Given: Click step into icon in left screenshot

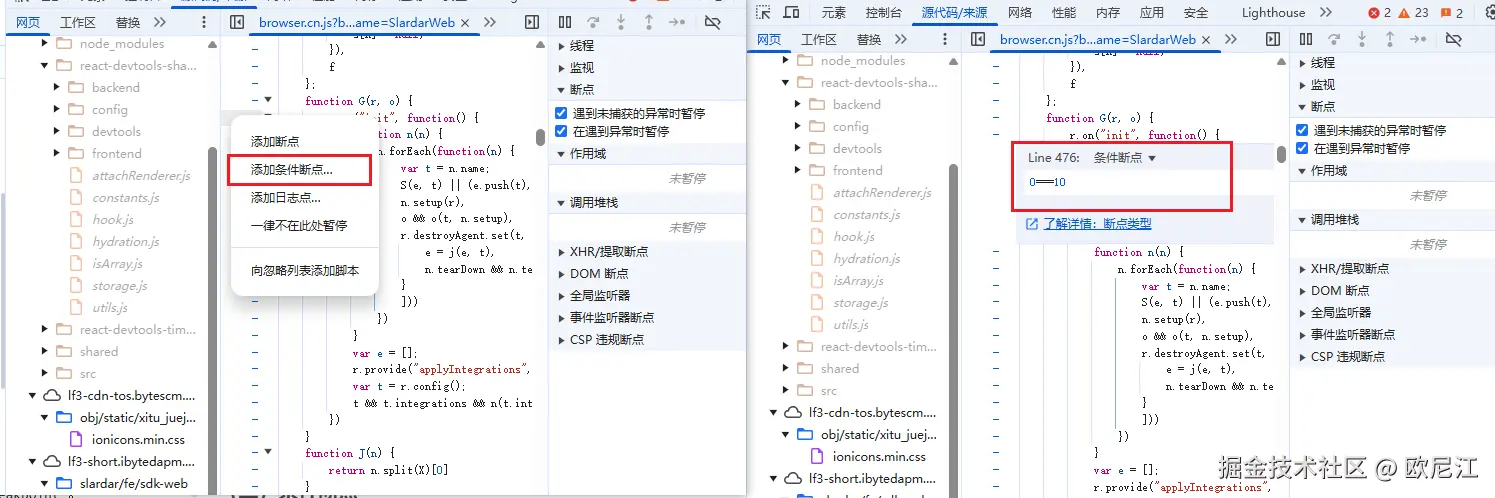Looking at the screenshot, I should [621, 22].
